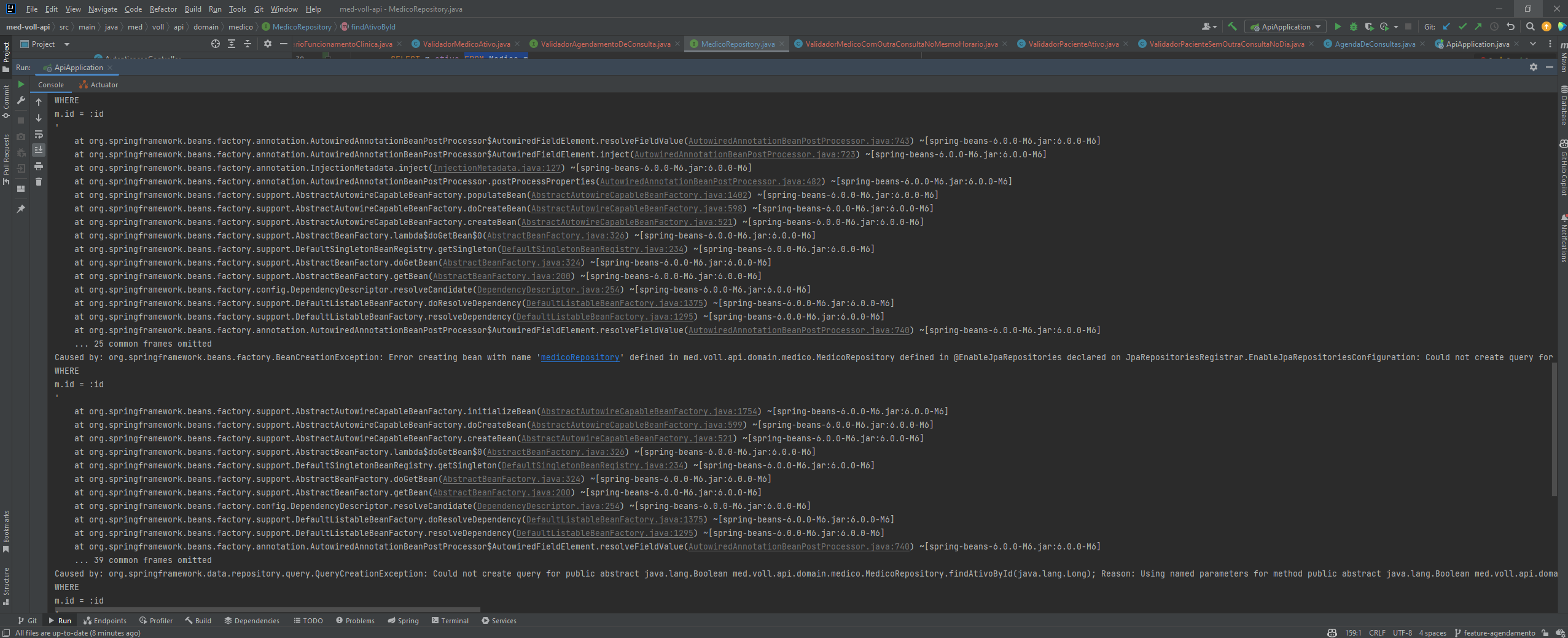Click the Restore Layout icon in the Run panel

tap(21, 188)
